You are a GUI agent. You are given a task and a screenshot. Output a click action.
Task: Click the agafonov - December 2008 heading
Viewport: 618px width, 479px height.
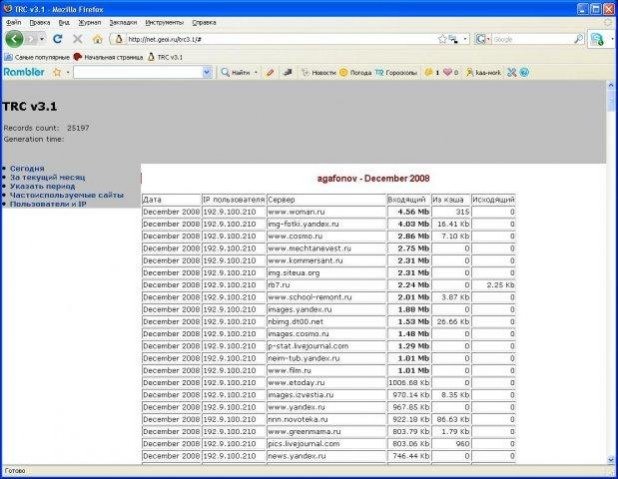[x=373, y=179]
